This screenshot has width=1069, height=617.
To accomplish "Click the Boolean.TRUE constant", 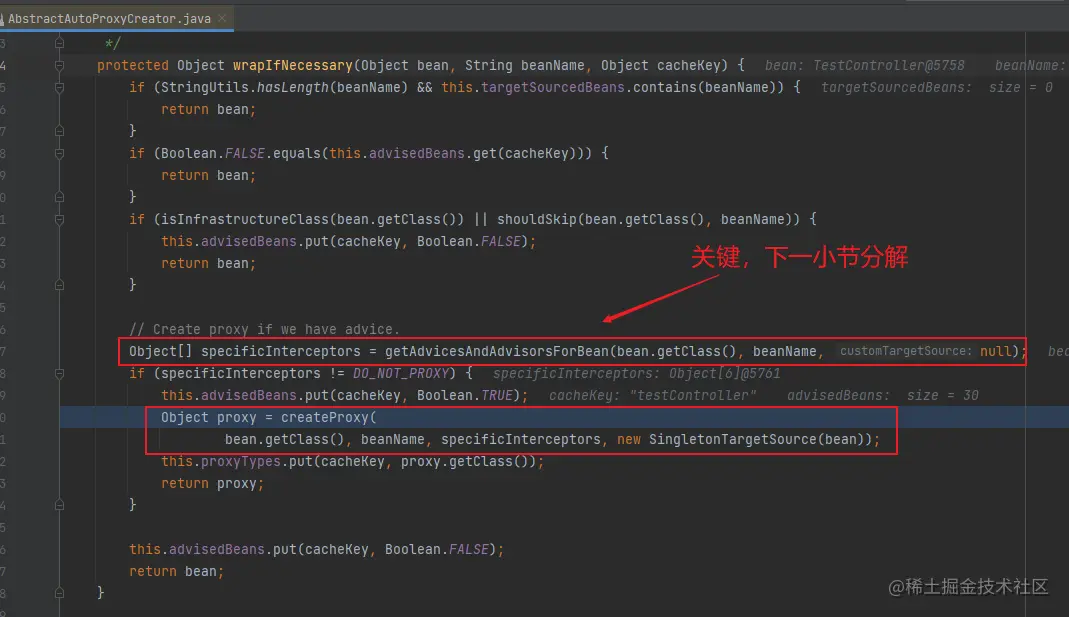I will pyautogui.click(x=464, y=395).
